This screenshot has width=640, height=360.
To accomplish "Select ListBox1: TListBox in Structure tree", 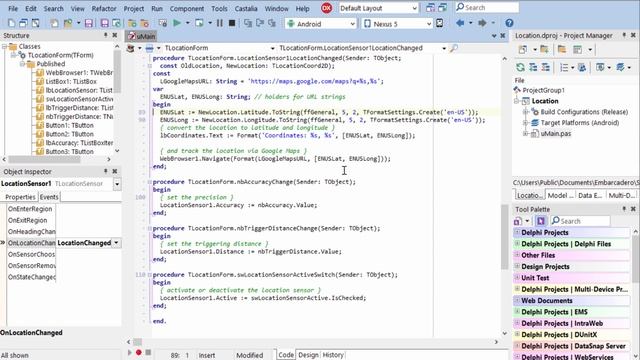I will pyautogui.click(x=71, y=82).
